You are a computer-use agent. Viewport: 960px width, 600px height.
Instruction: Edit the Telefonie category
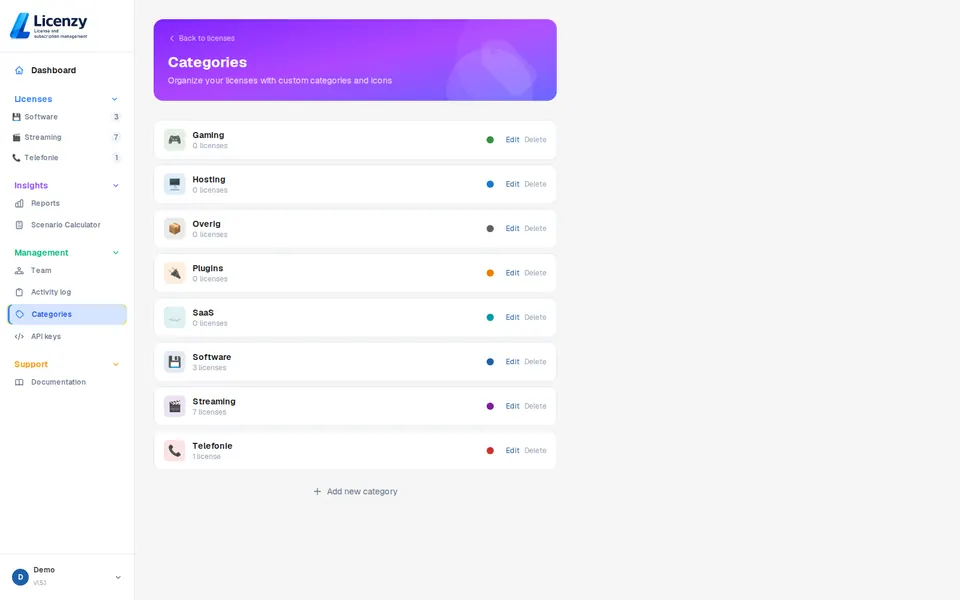coord(512,451)
